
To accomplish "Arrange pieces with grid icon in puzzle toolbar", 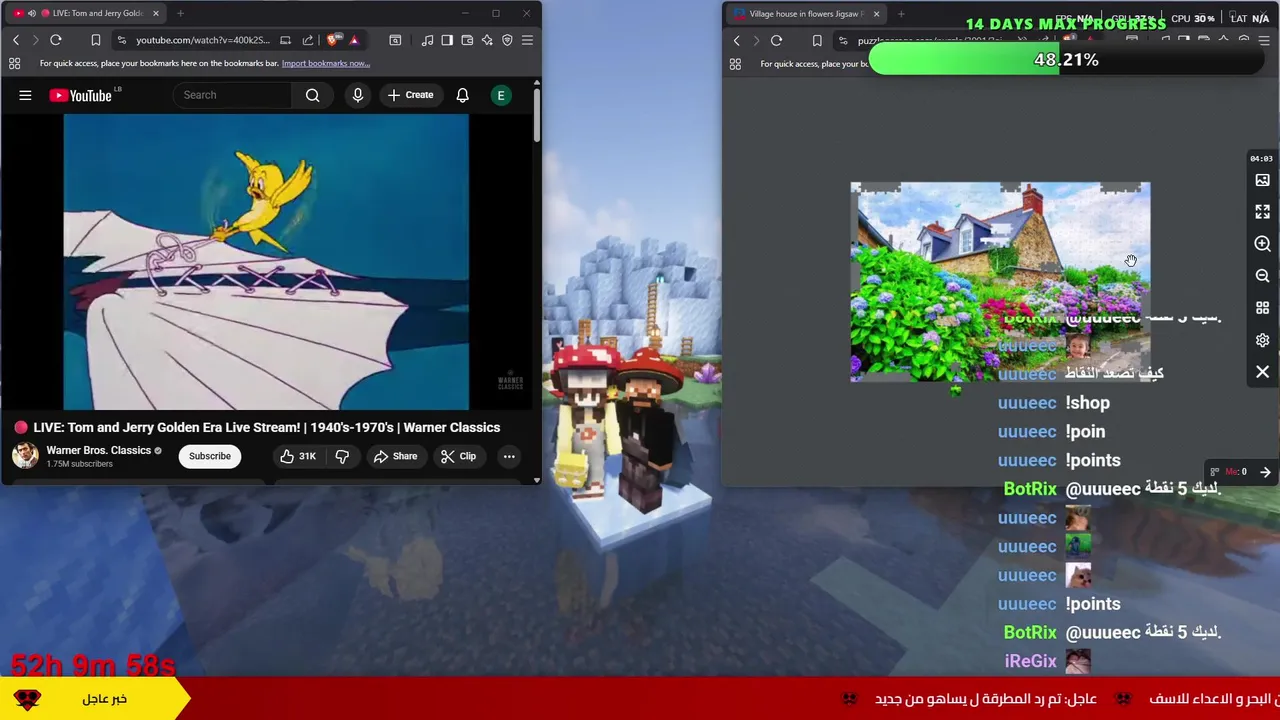I will 1262,308.
